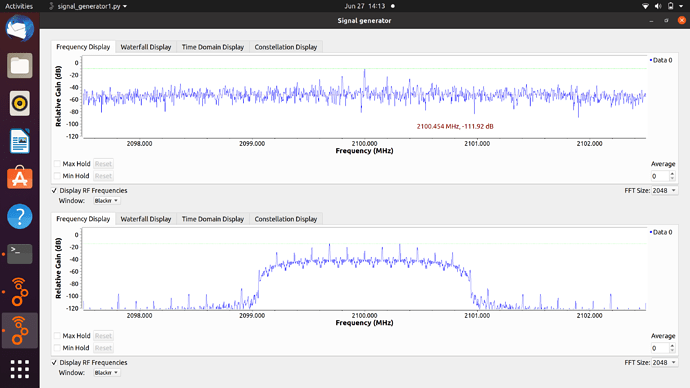Screen dimensions: 690x388
Task: Switch to top Waterfall Display tab
Action: (146, 47)
